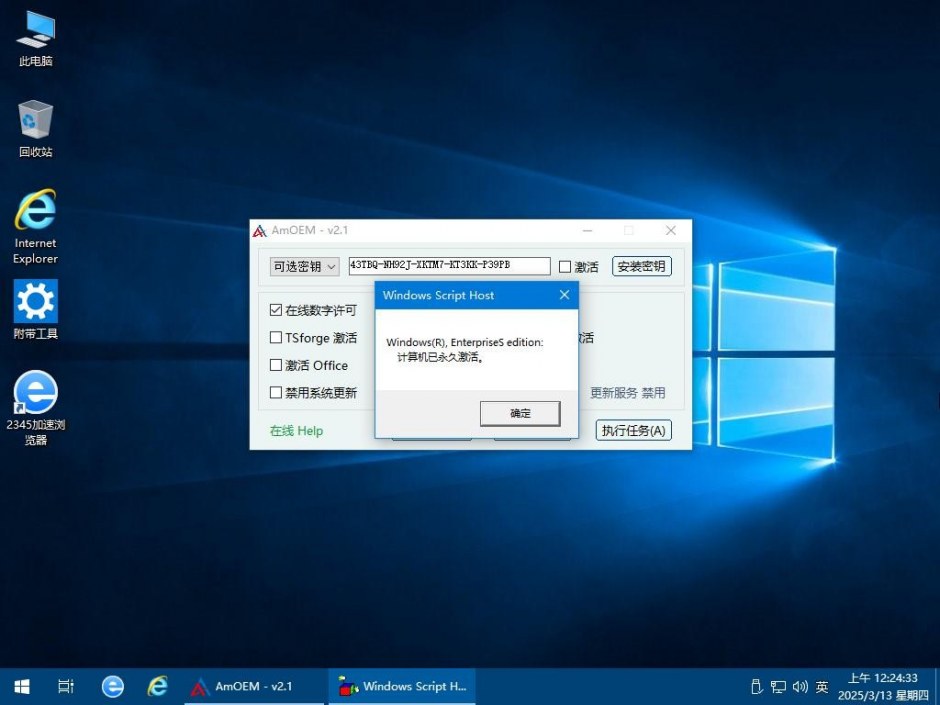Open the network tray icon

778,686
